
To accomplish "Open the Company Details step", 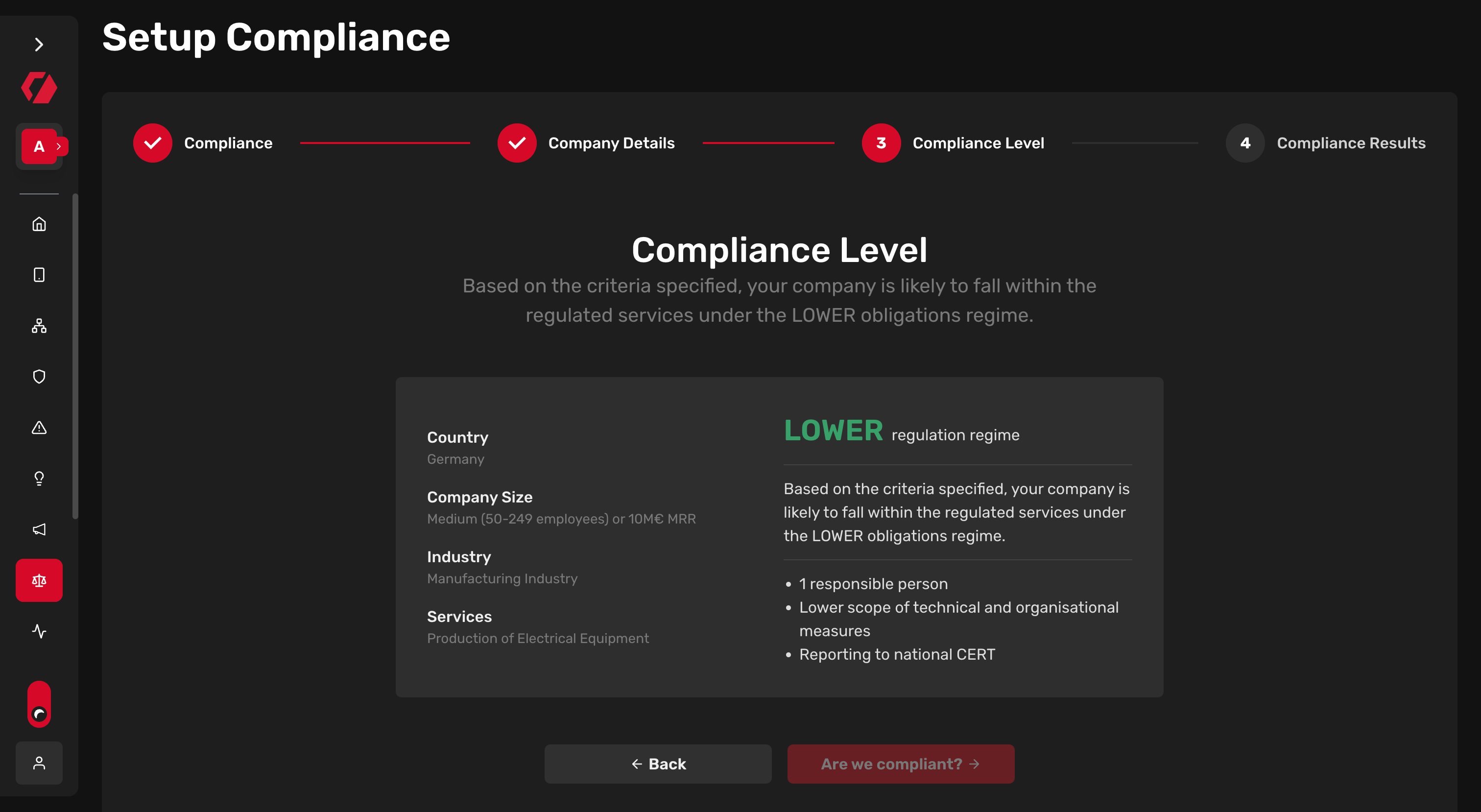I will click(516, 143).
